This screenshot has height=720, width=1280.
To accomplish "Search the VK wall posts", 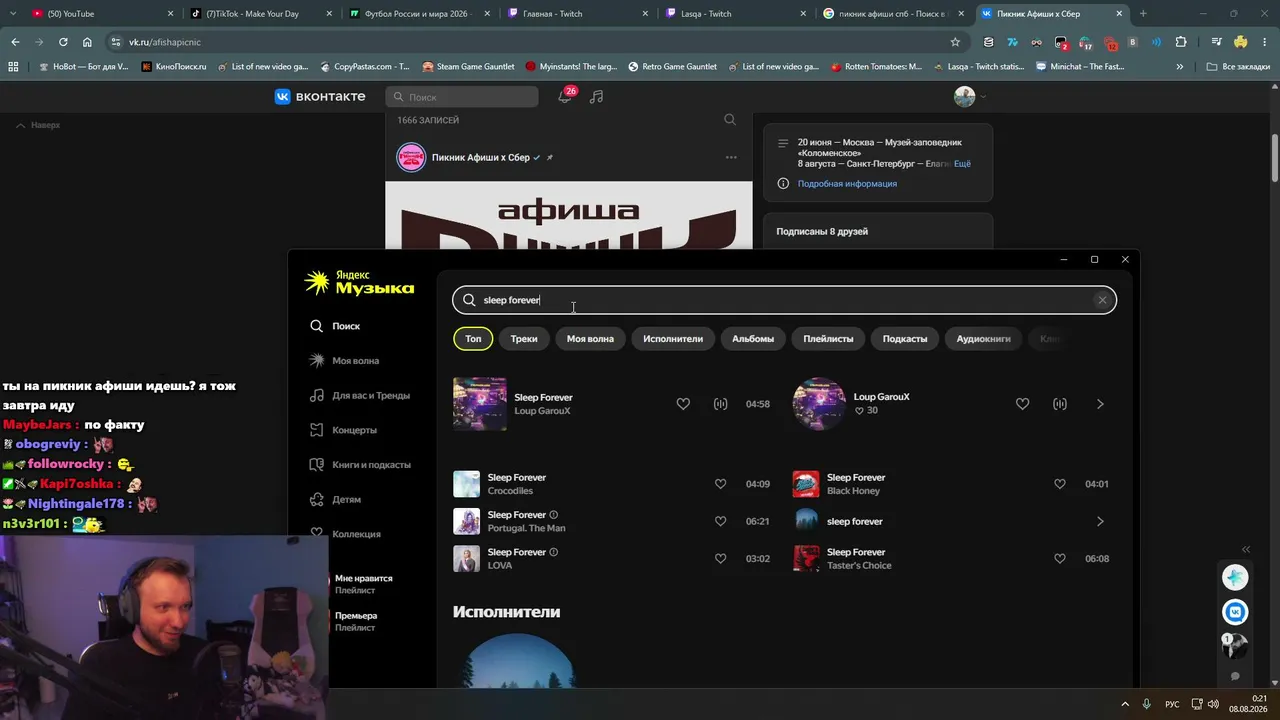I will click(730, 120).
